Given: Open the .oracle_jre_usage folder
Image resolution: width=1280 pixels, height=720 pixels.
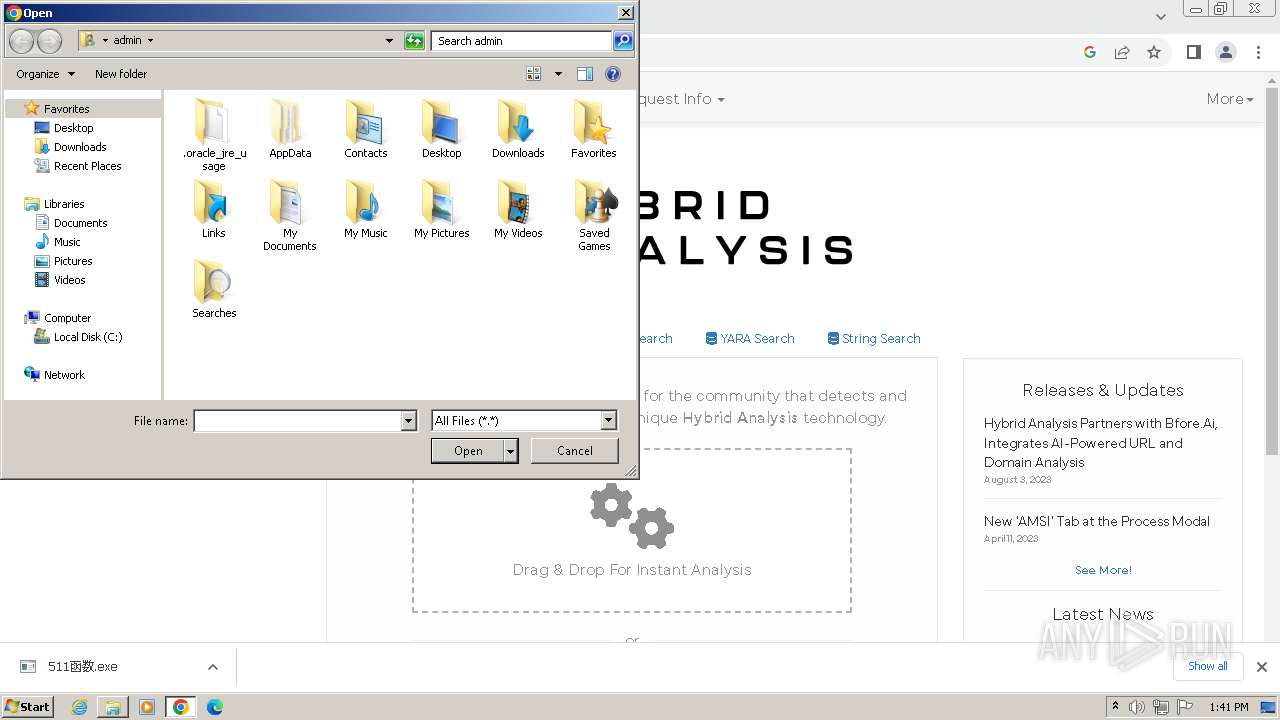Looking at the screenshot, I should 213,135.
